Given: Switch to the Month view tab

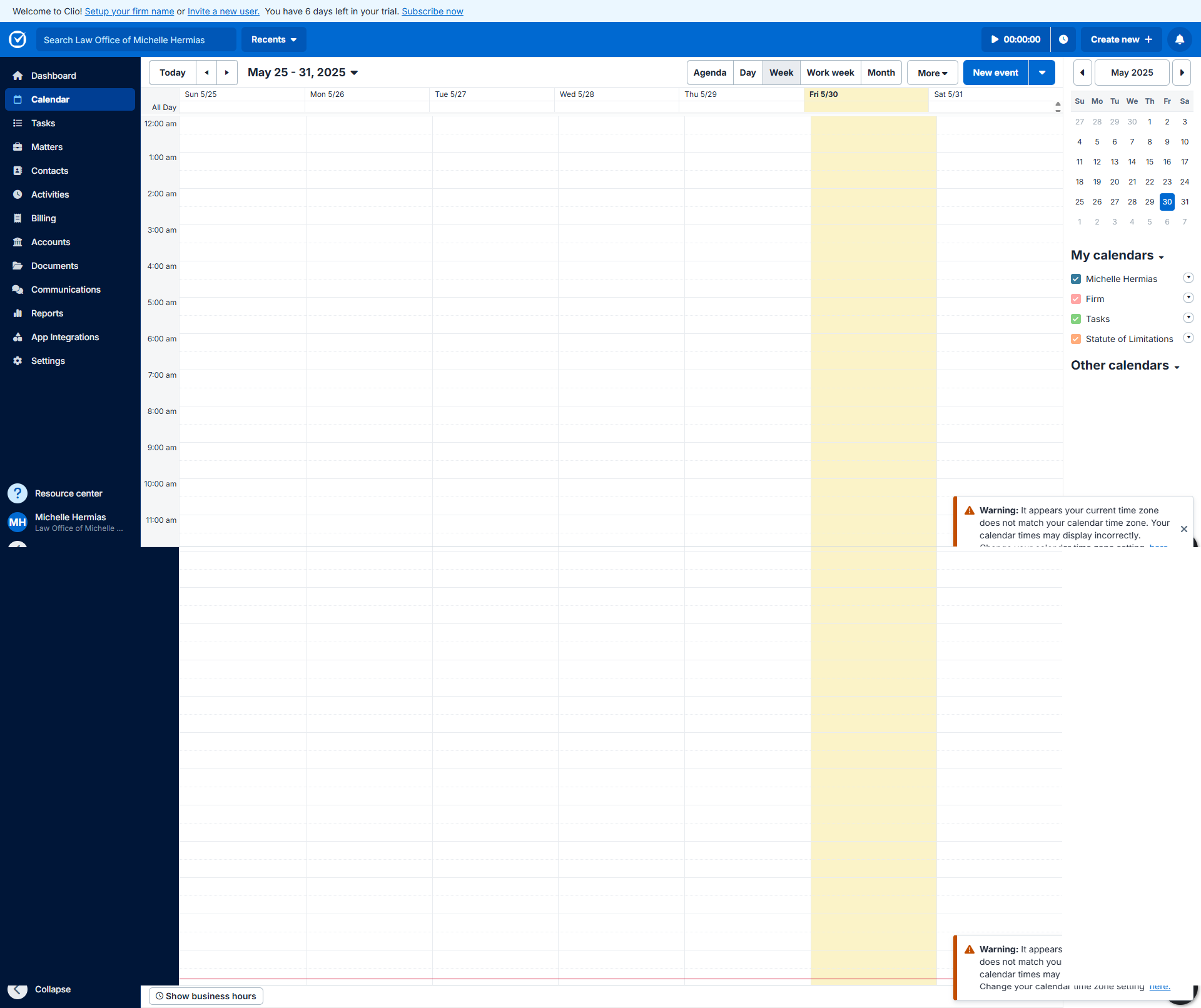Looking at the screenshot, I should 881,73.
